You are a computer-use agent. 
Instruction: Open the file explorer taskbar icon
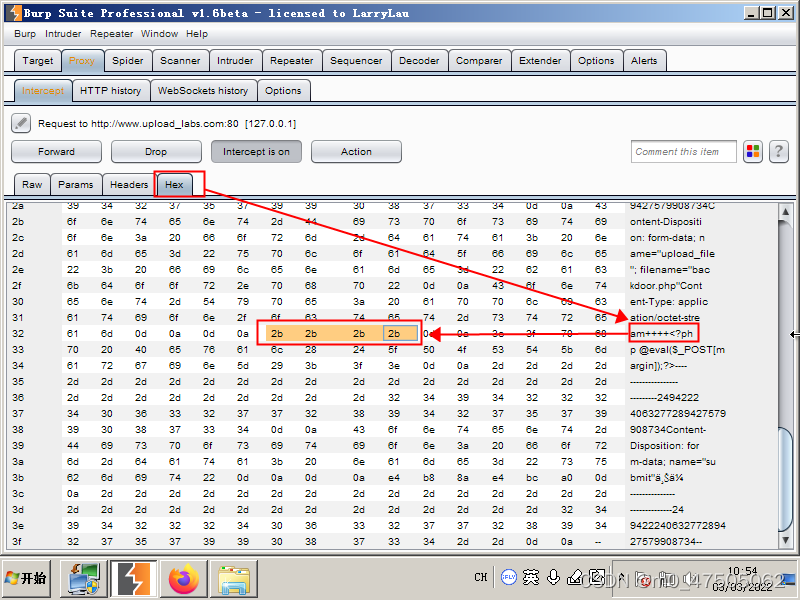point(234,579)
